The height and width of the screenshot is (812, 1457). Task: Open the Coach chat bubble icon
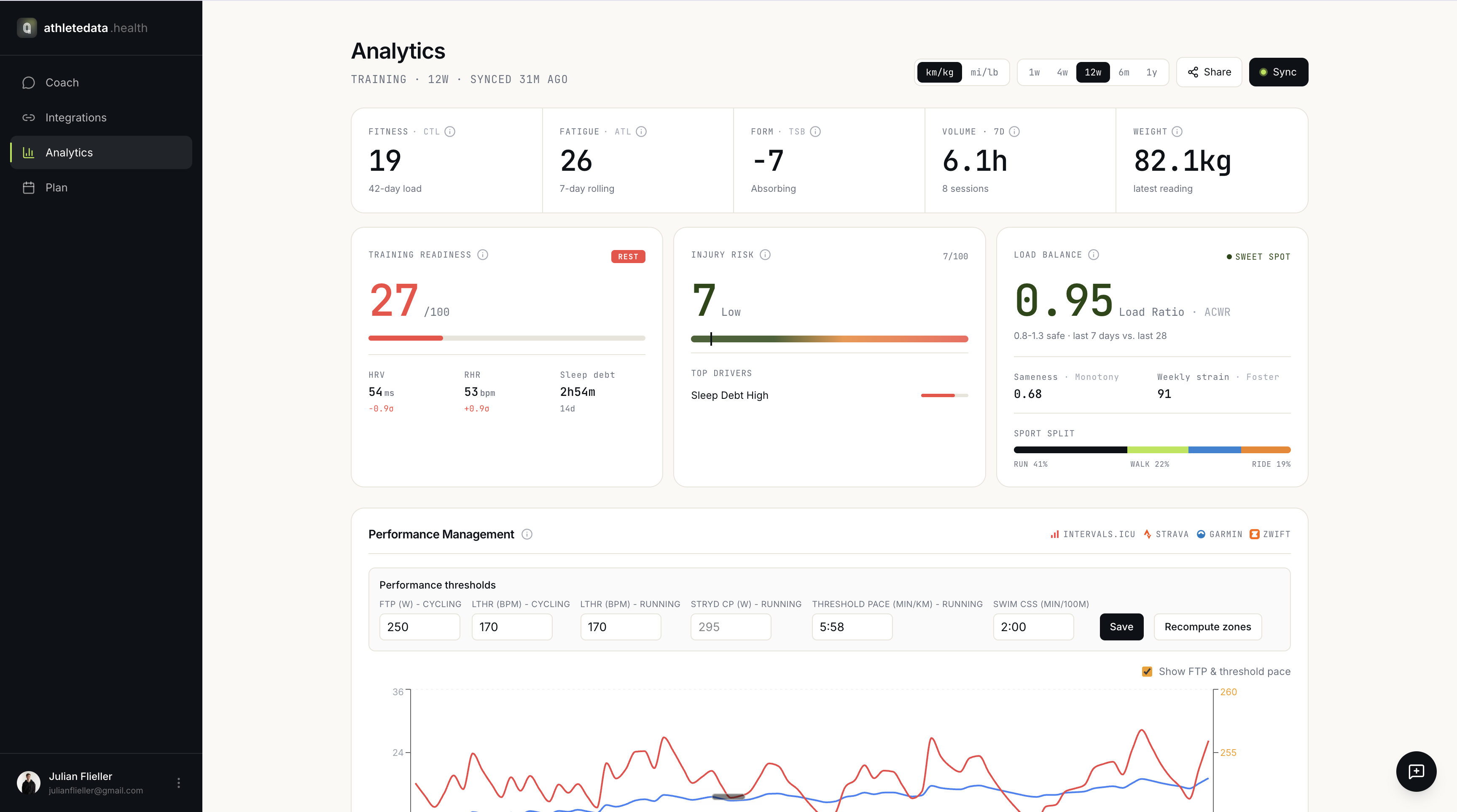[x=28, y=83]
